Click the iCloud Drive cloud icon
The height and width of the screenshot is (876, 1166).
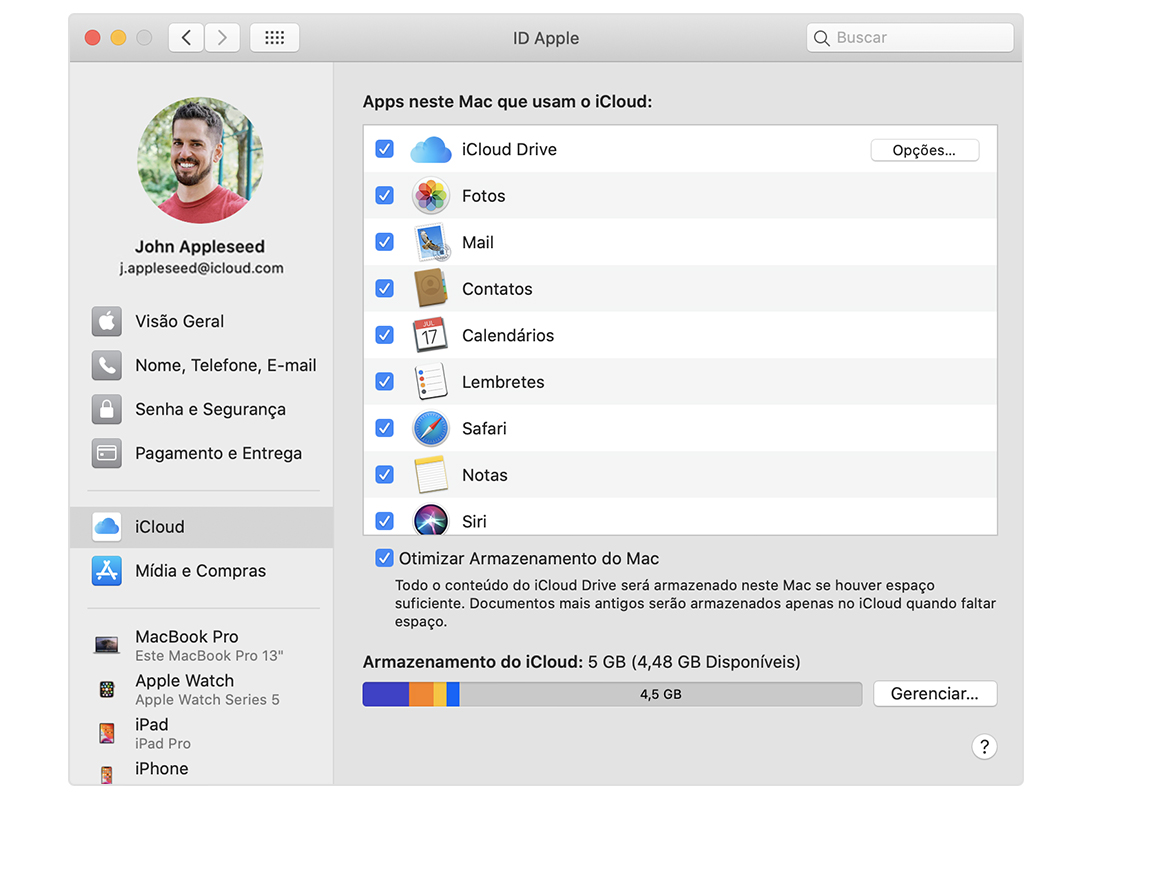[431, 150]
